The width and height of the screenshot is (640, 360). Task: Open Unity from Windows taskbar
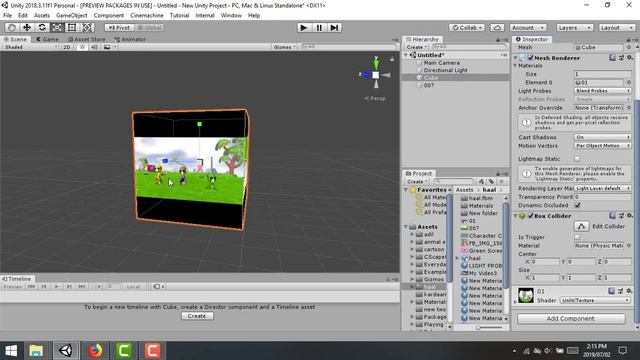[x=66, y=351]
